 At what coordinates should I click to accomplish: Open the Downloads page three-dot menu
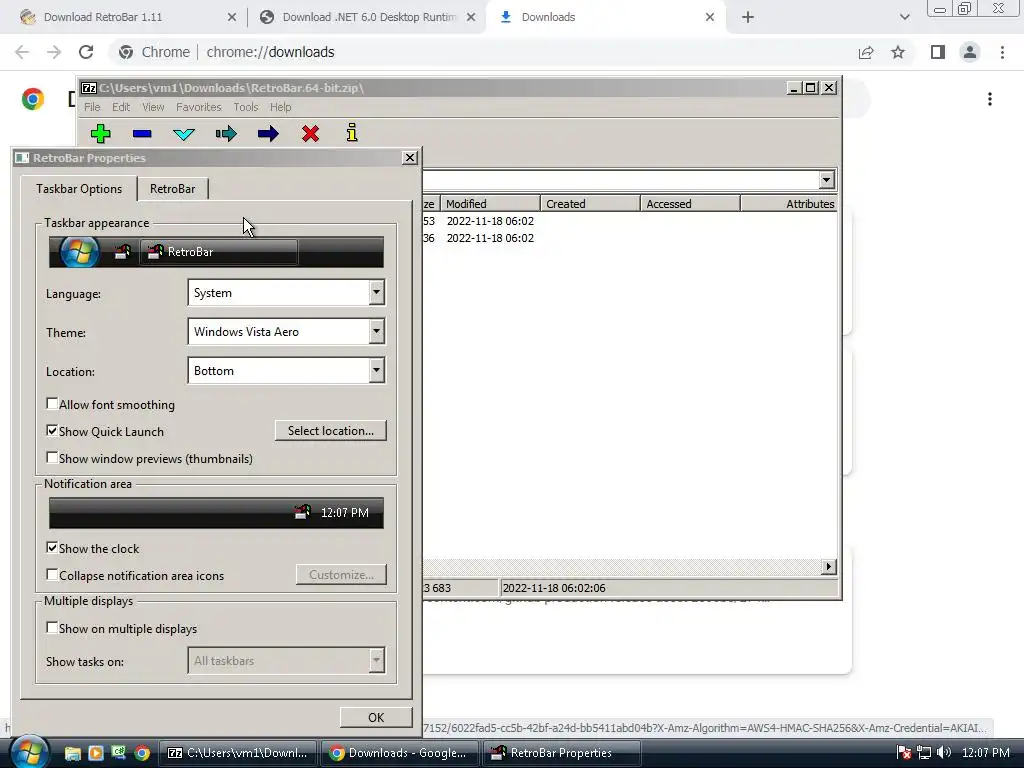990,99
